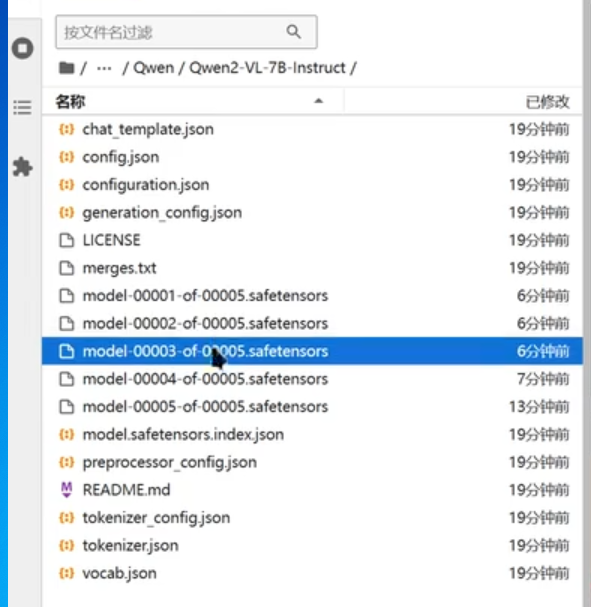Click the JSON icon beside chat_template.json
This screenshot has width=591, height=607.
tap(67, 129)
